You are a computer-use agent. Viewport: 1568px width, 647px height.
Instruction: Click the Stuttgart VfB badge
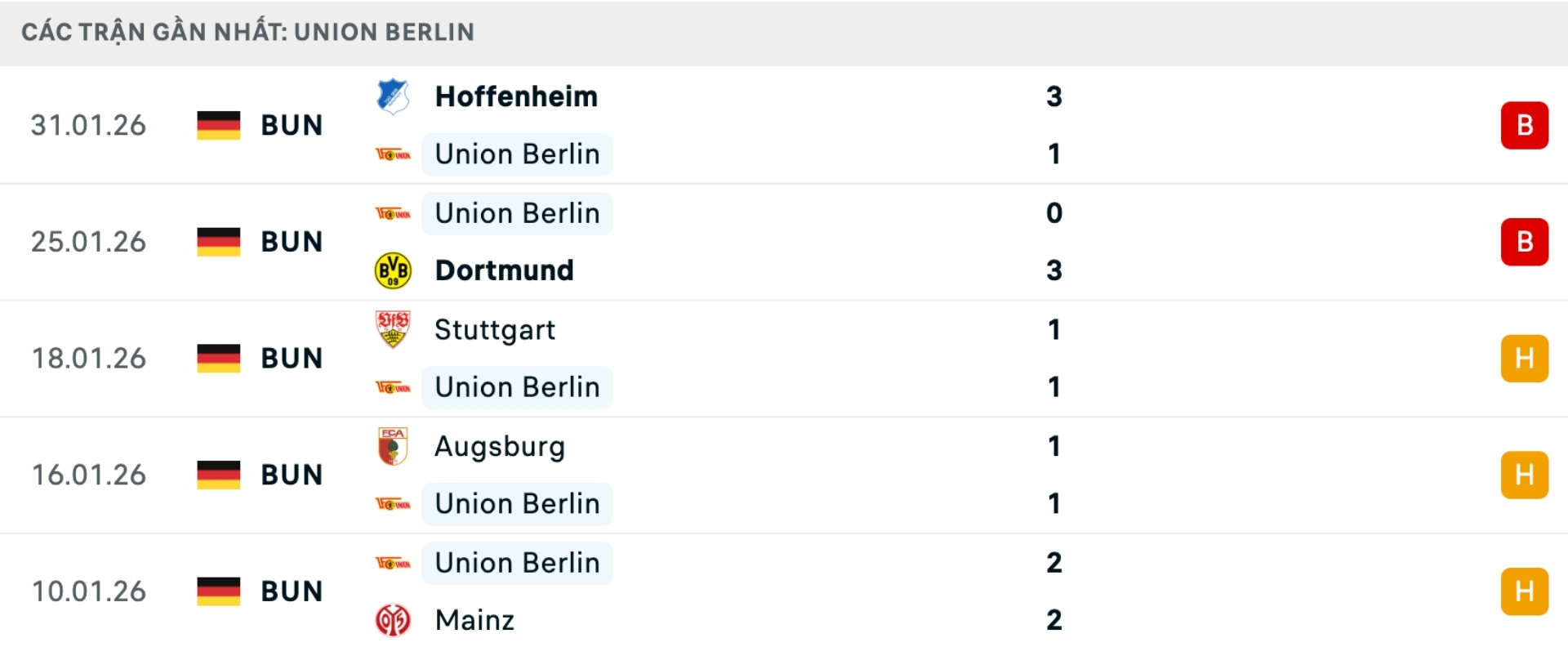coord(394,330)
